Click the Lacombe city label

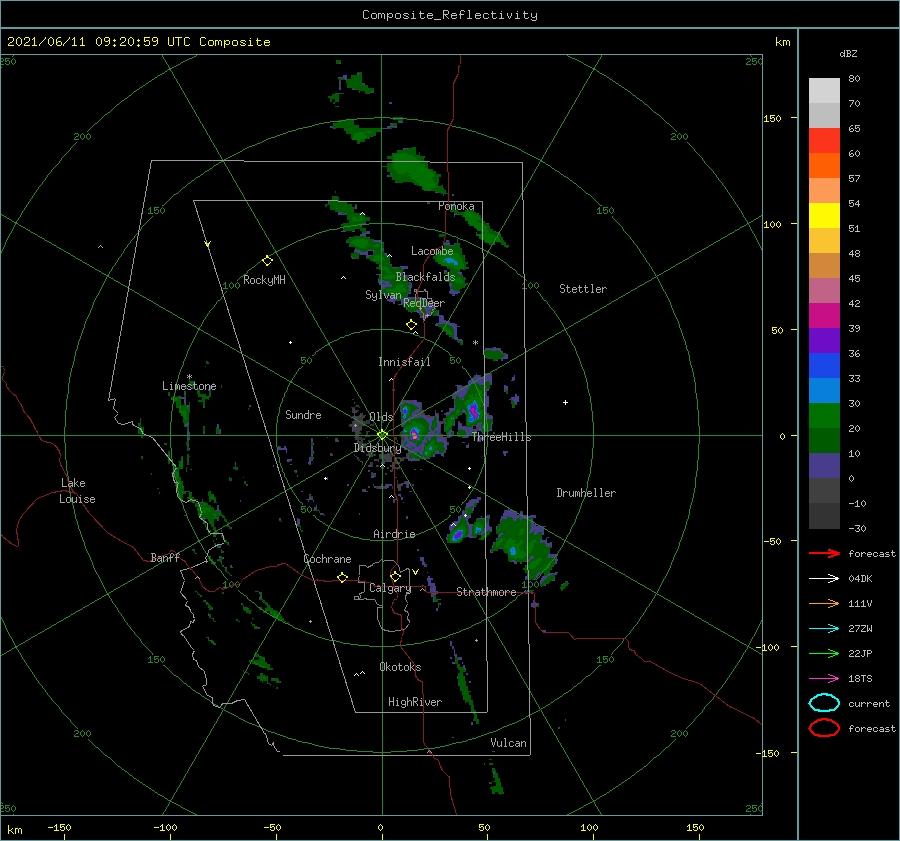(x=432, y=251)
